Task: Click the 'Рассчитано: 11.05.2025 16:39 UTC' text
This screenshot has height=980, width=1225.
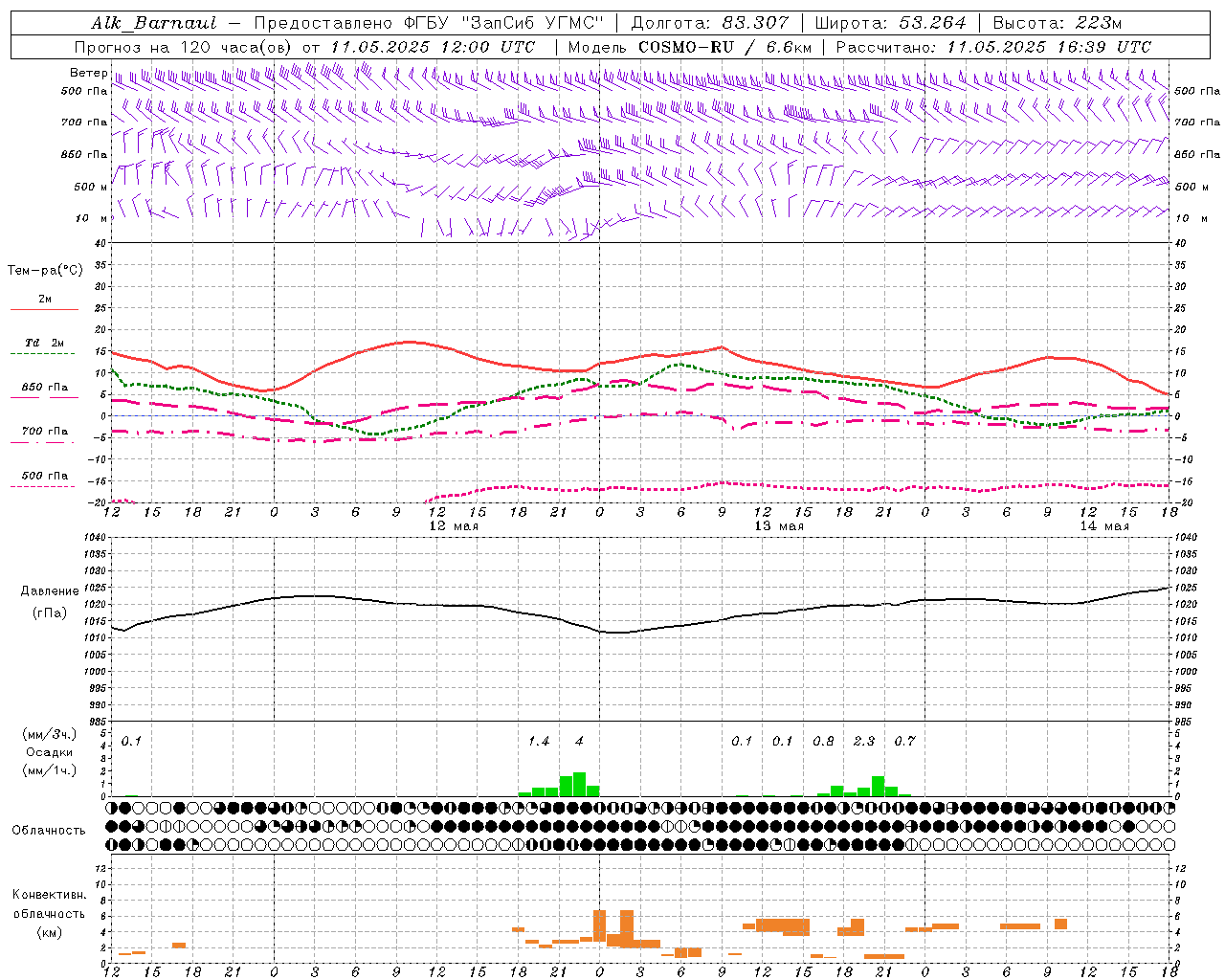Action: (993, 47)
